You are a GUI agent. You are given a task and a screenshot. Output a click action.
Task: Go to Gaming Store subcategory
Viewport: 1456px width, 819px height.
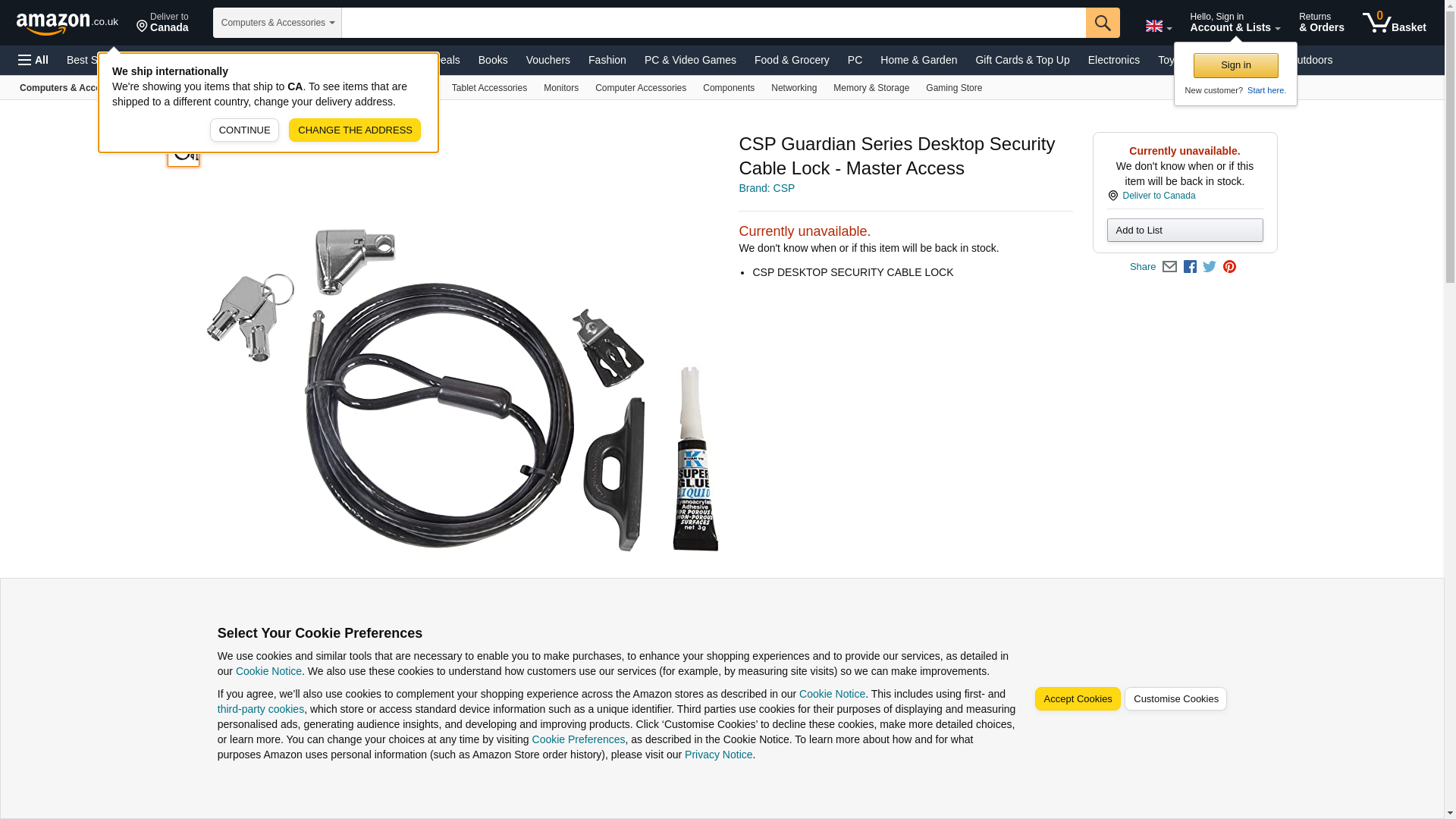point(953,88)
